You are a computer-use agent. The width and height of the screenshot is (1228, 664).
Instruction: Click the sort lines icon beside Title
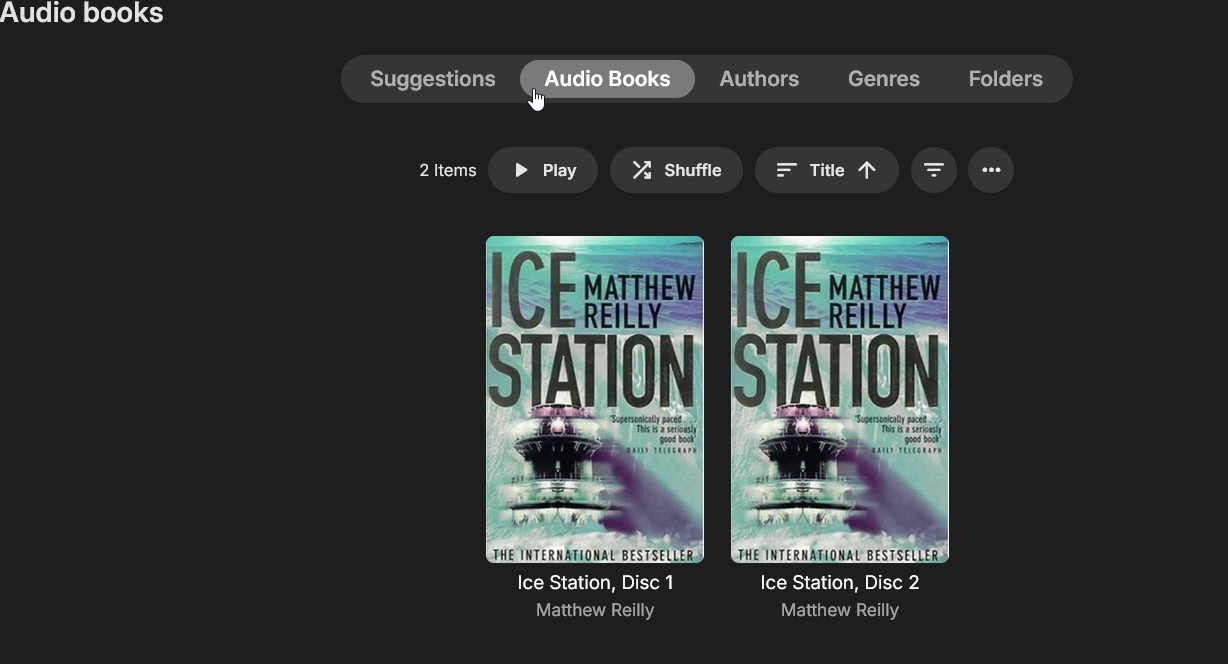(x=787, y=170)
